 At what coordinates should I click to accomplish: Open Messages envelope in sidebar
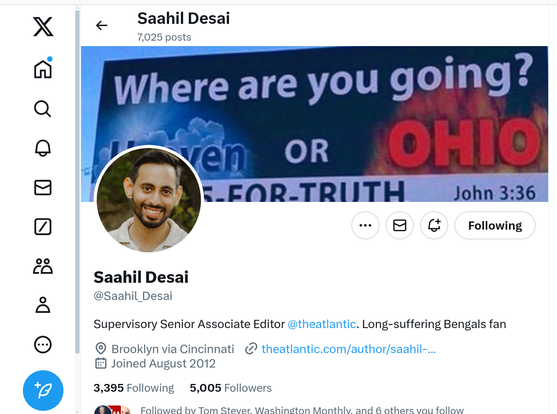pos(43,188)
